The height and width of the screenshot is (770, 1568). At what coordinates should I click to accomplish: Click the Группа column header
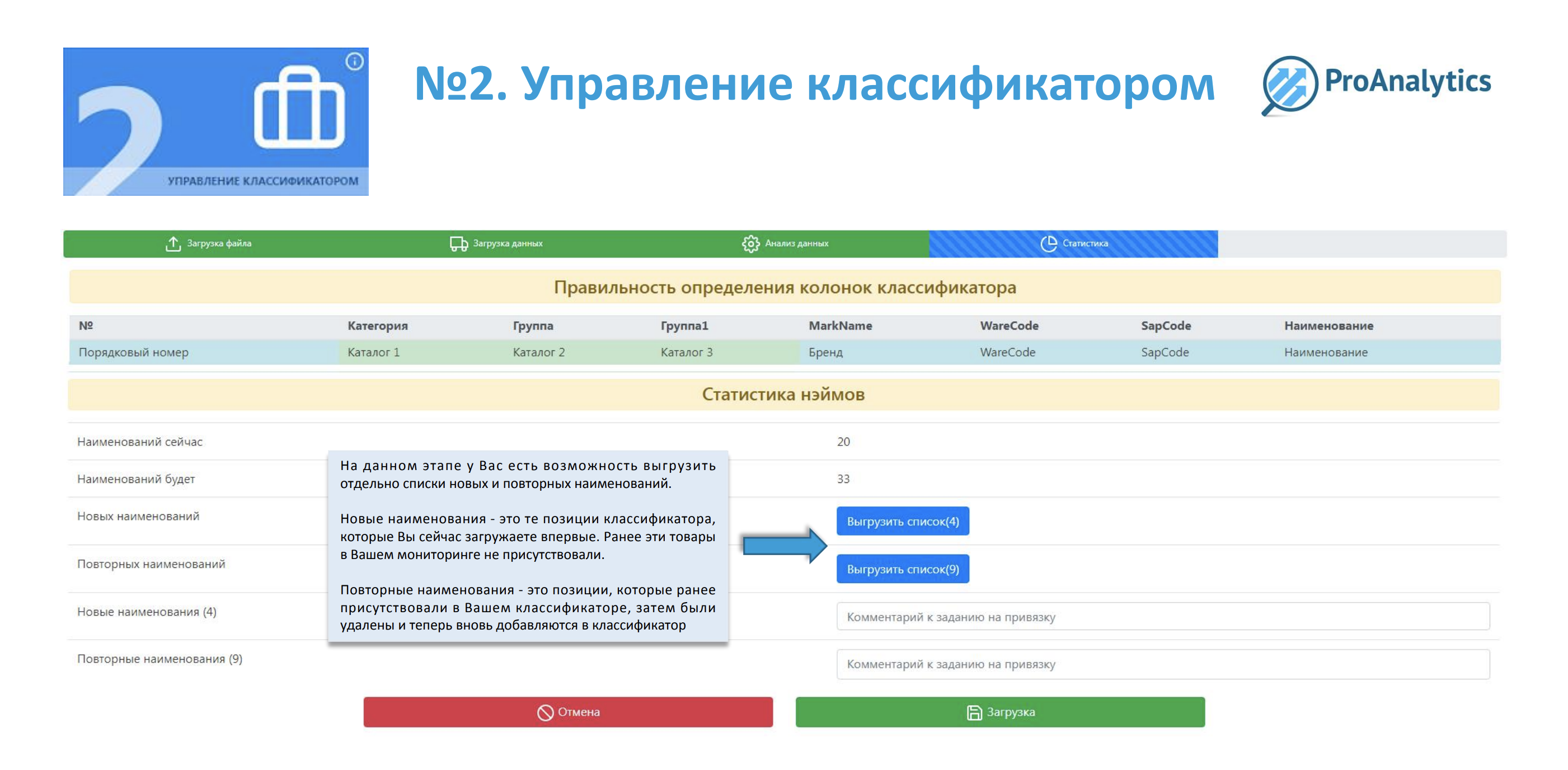533,326
